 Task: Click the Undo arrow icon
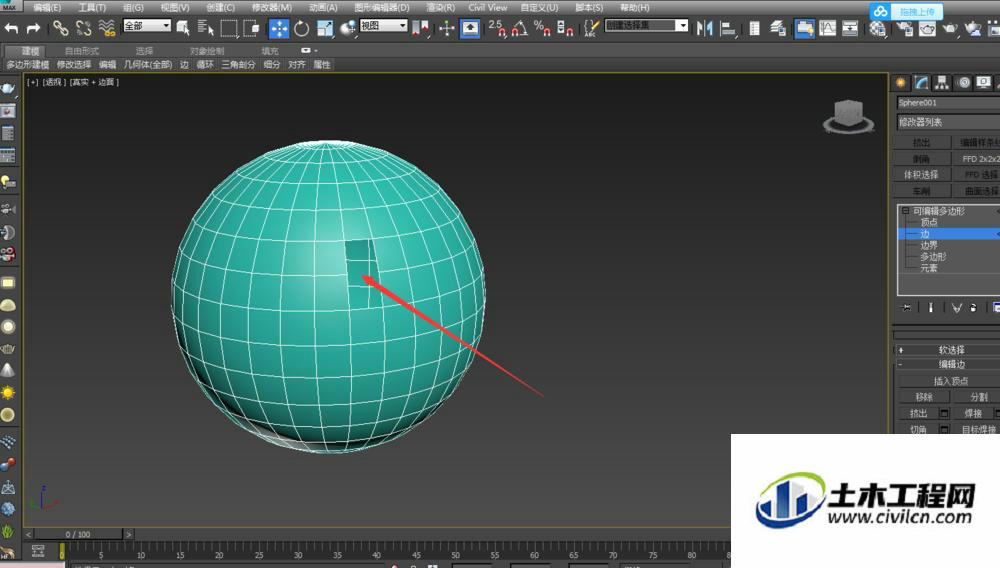11,28
